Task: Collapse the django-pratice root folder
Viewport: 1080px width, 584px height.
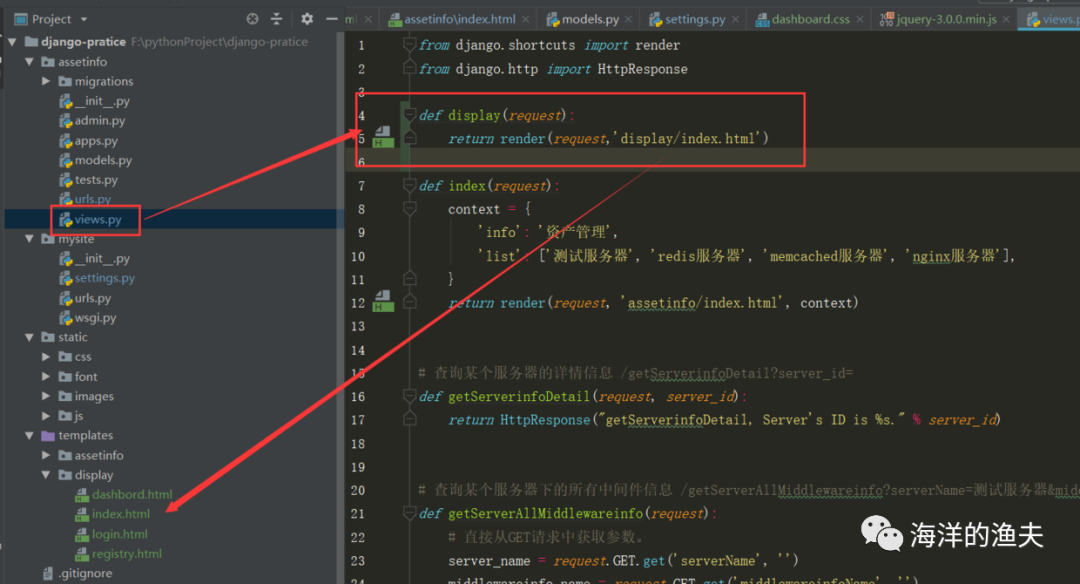Action: click(x=12, y=42)
